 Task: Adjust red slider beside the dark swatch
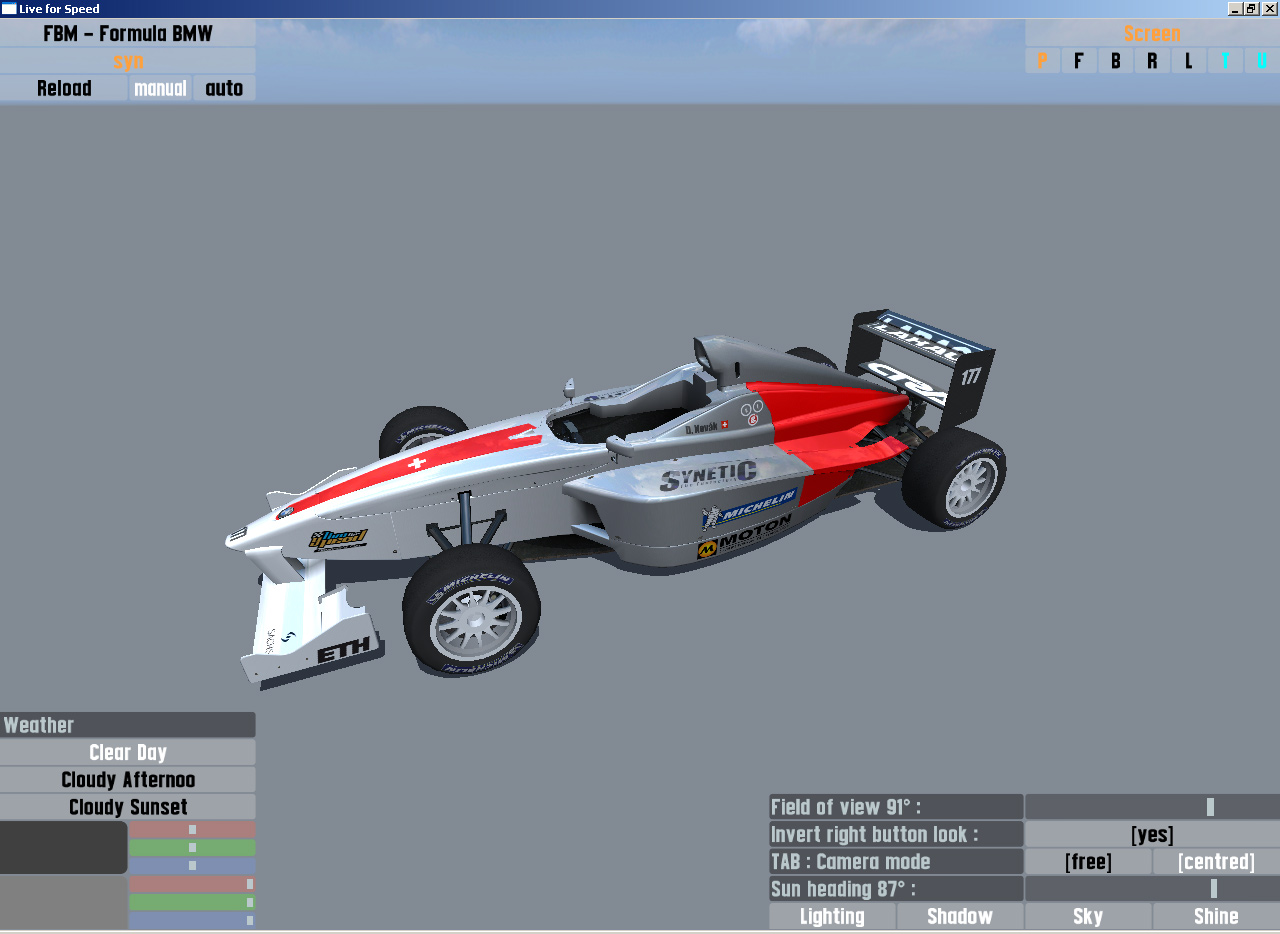(192, 829)
